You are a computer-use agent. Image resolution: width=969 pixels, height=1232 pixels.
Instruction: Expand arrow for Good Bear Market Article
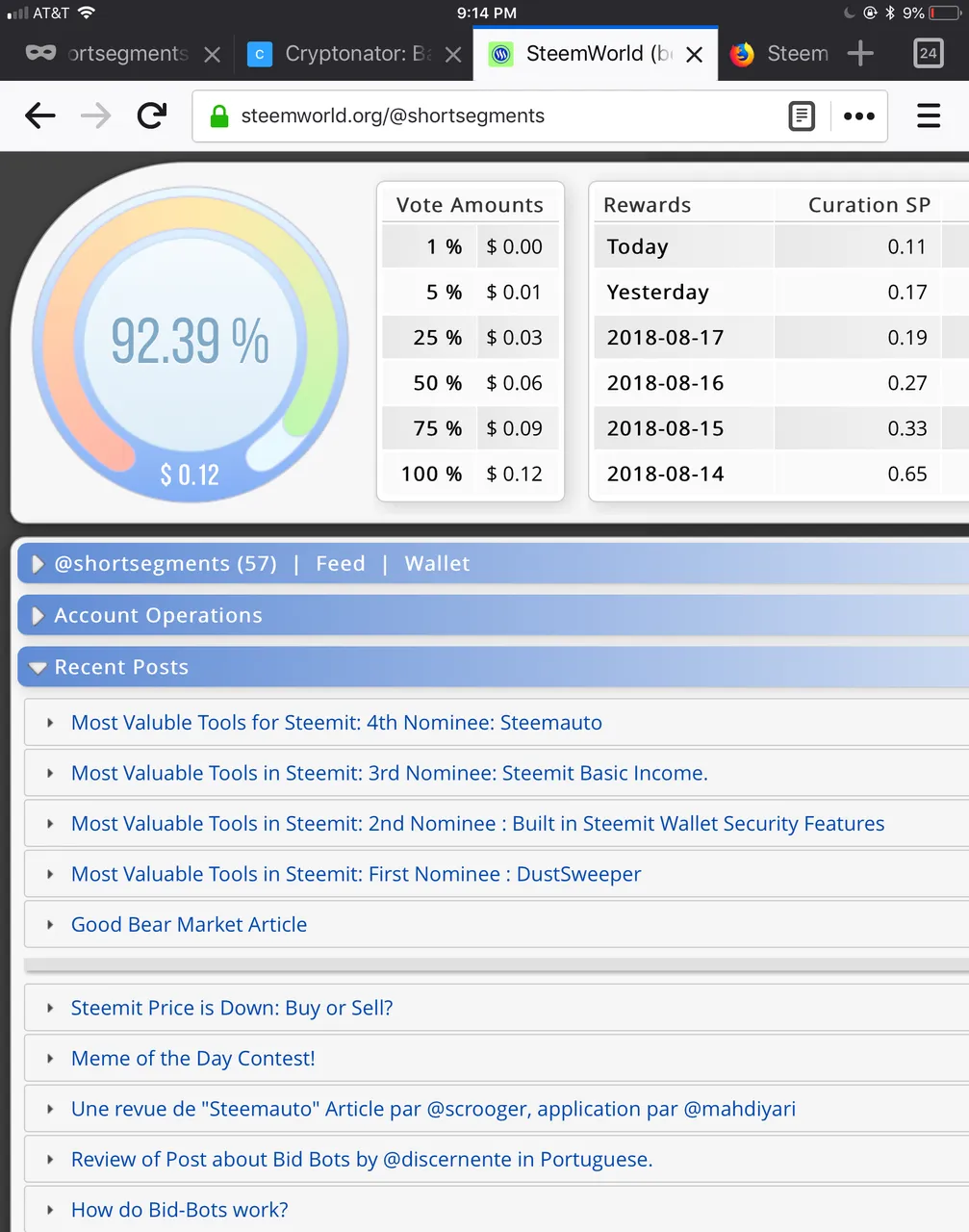click(x=50, y=925)
